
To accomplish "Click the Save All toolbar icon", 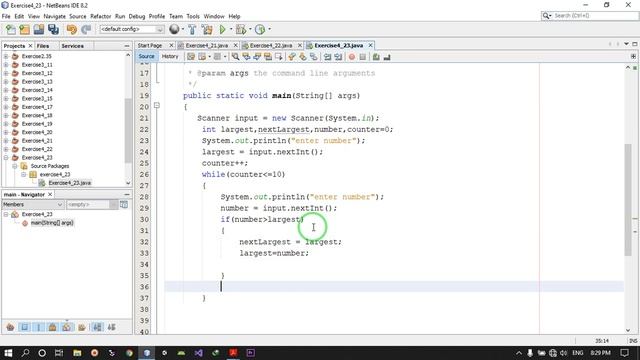I will [53, 29].
